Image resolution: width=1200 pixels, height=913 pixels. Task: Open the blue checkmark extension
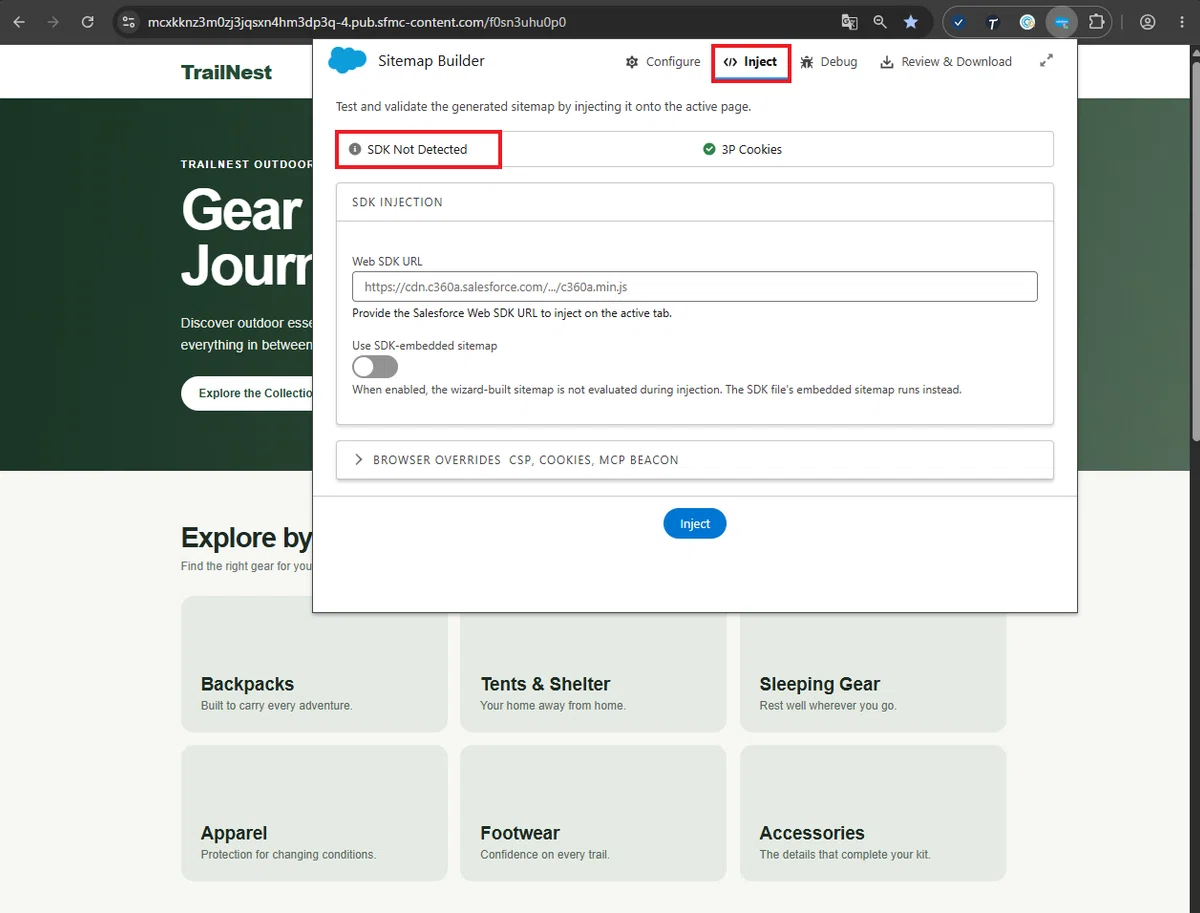[959, 21]
